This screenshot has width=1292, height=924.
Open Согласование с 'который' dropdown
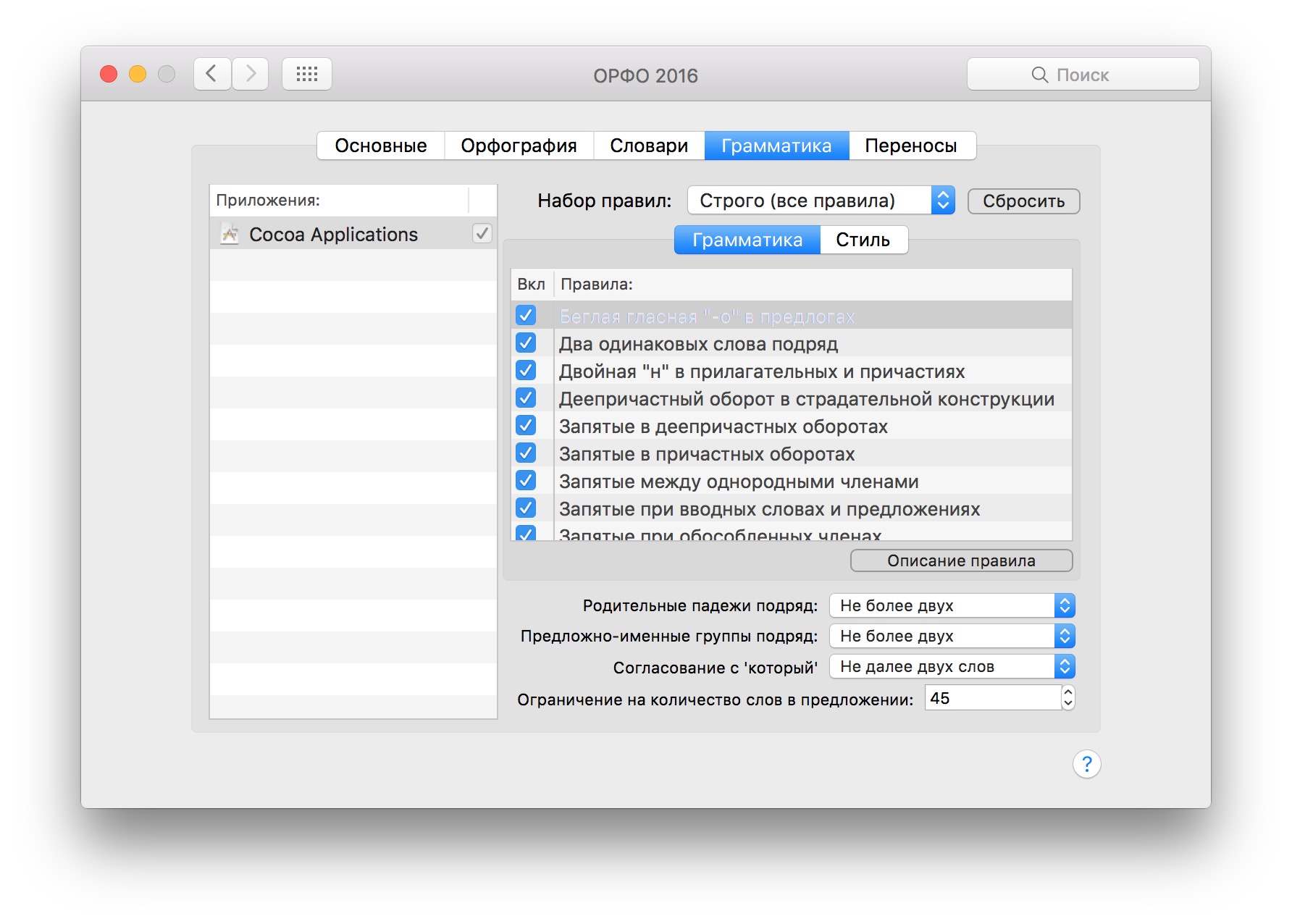click(952, 666)
